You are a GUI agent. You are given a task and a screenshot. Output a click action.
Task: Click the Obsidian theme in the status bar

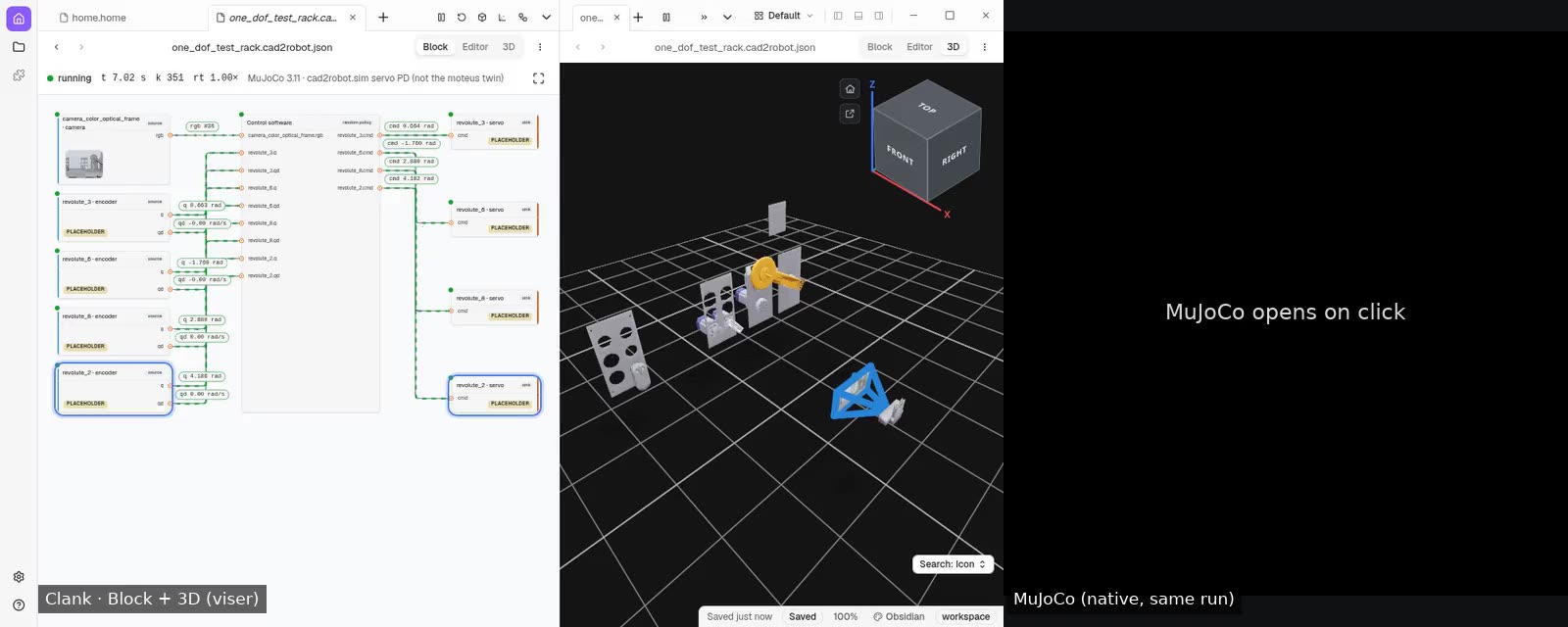click(899, 617)
